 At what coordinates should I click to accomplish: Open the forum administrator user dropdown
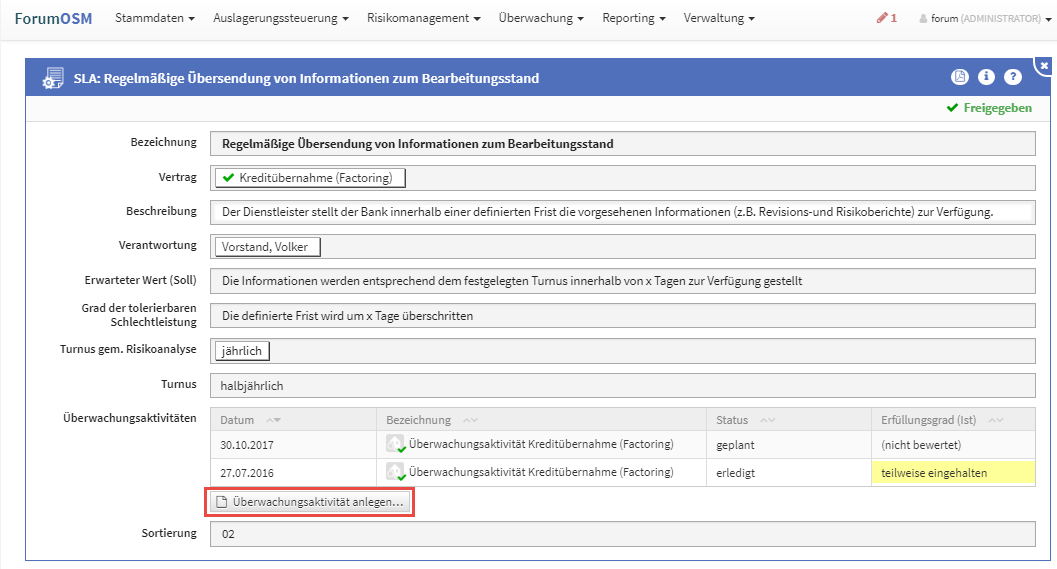pyautogui.click(x=984, y=18)
